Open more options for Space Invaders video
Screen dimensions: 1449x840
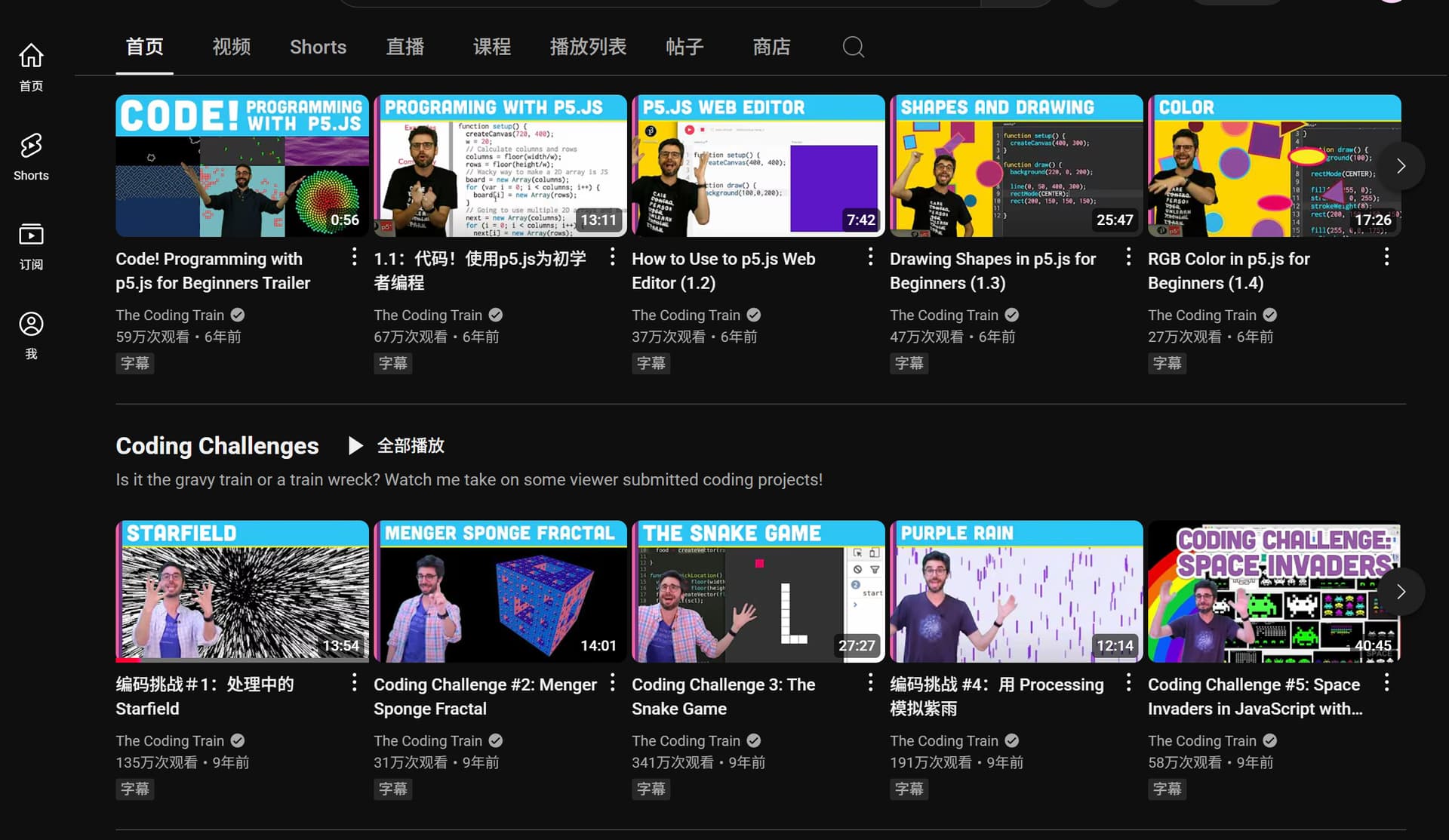[x=1386, y=683]
